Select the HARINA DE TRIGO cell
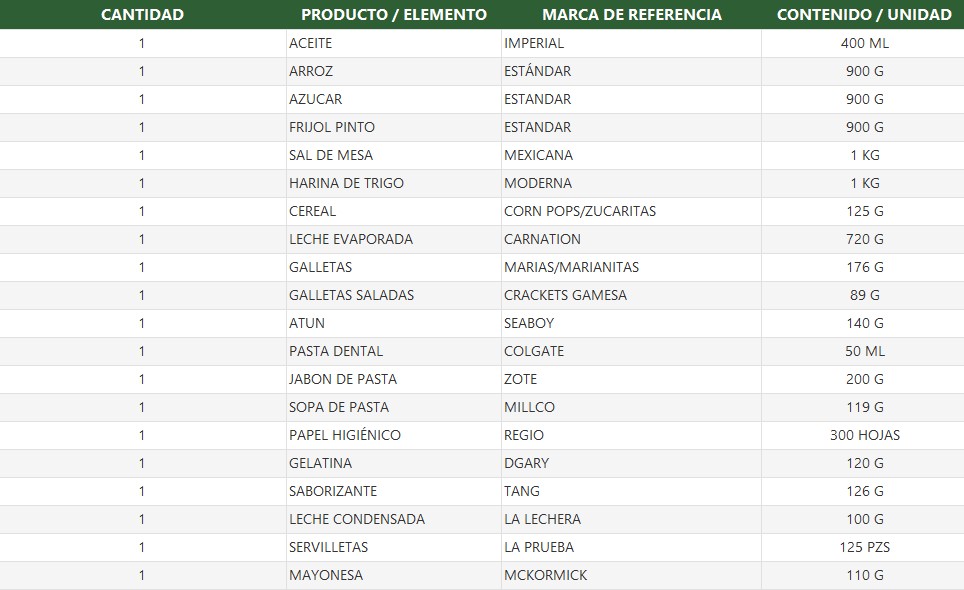The width and height of the screenshot is (964, 590). (393, 183)
